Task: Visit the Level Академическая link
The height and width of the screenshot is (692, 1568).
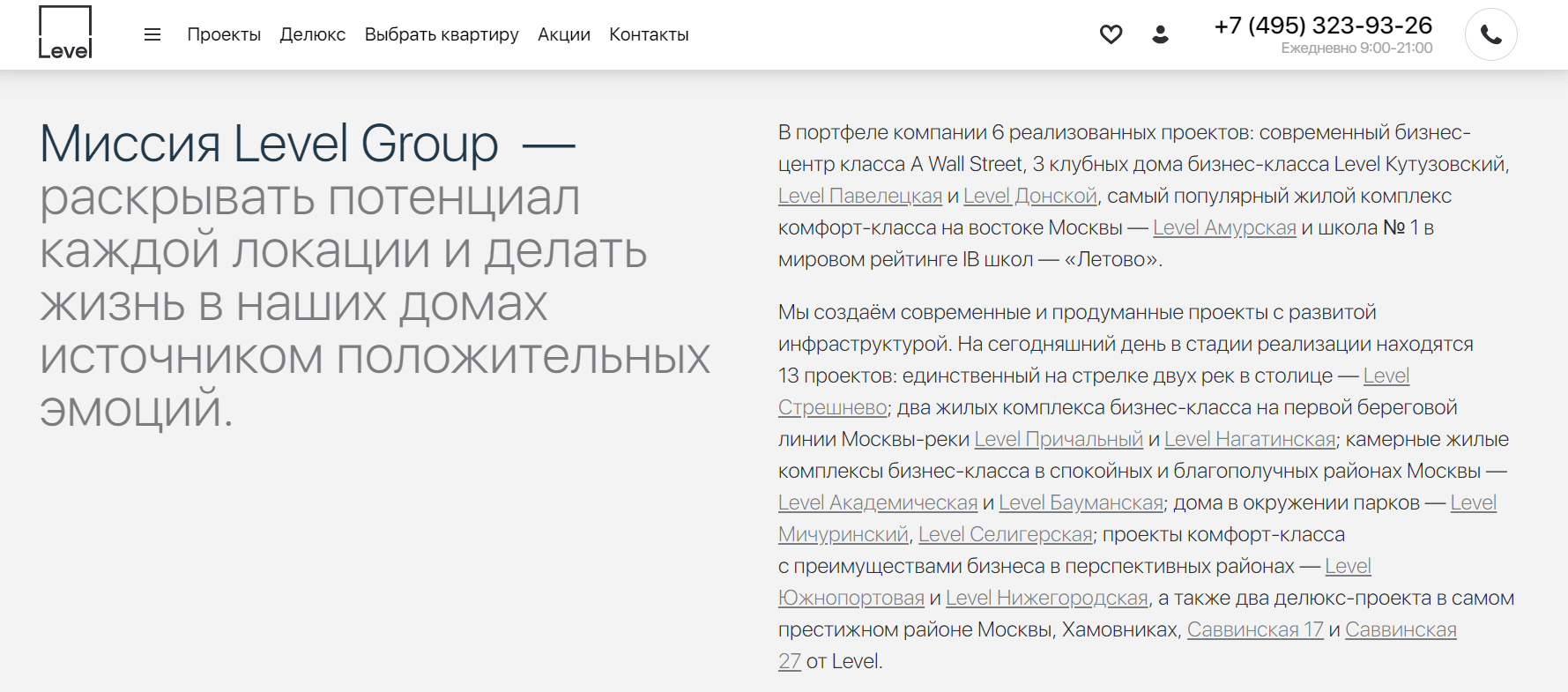Action: (x=878, y=502)
